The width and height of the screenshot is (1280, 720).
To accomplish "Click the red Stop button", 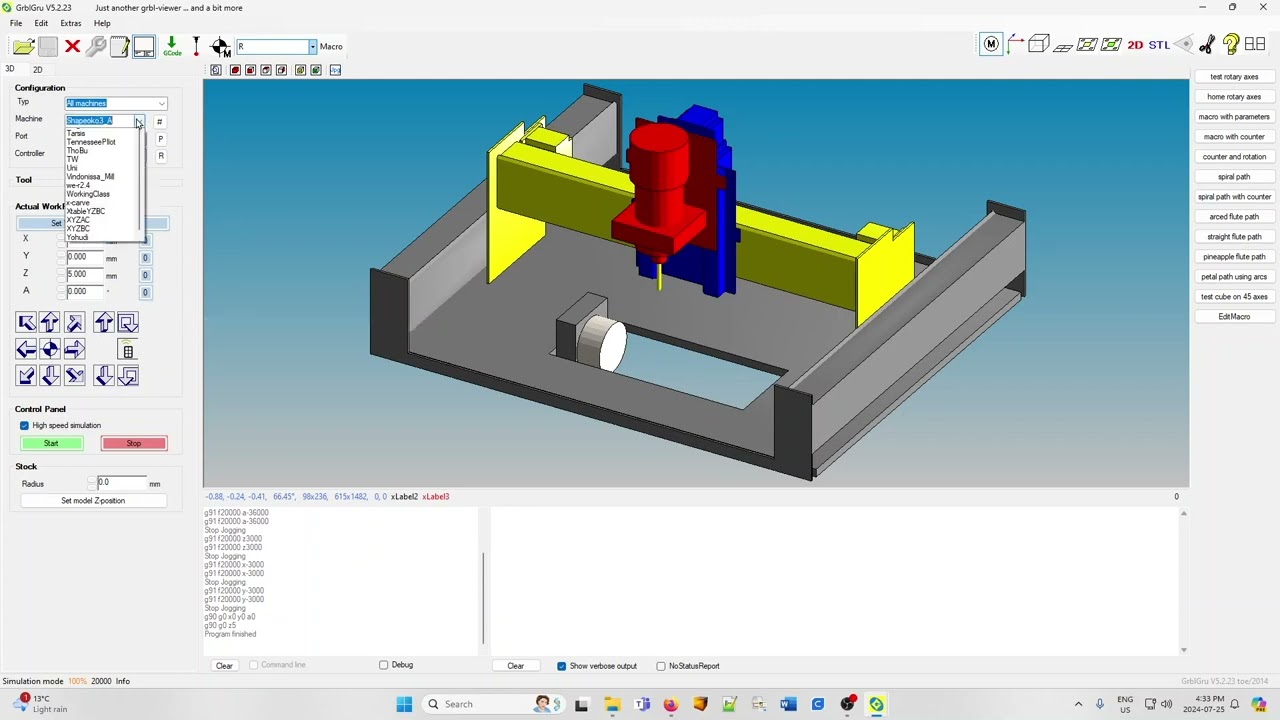I will (x=134, y=443).
